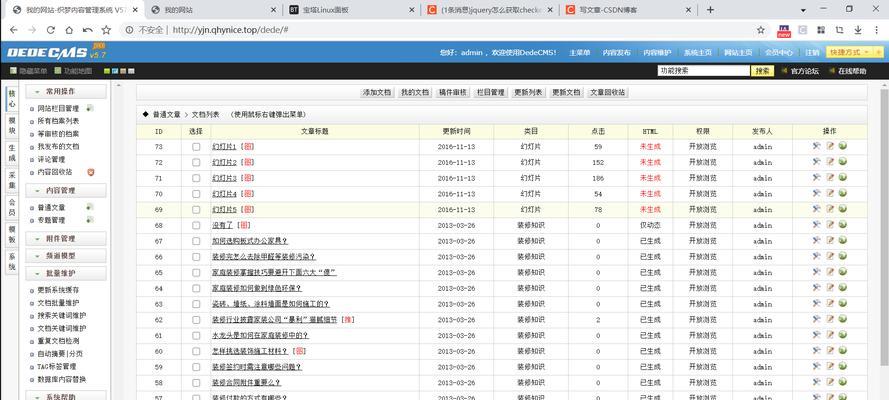Collapse the 内容管理 sidebar section
Screen dimensions: 889x400
(x=66, y=190)
